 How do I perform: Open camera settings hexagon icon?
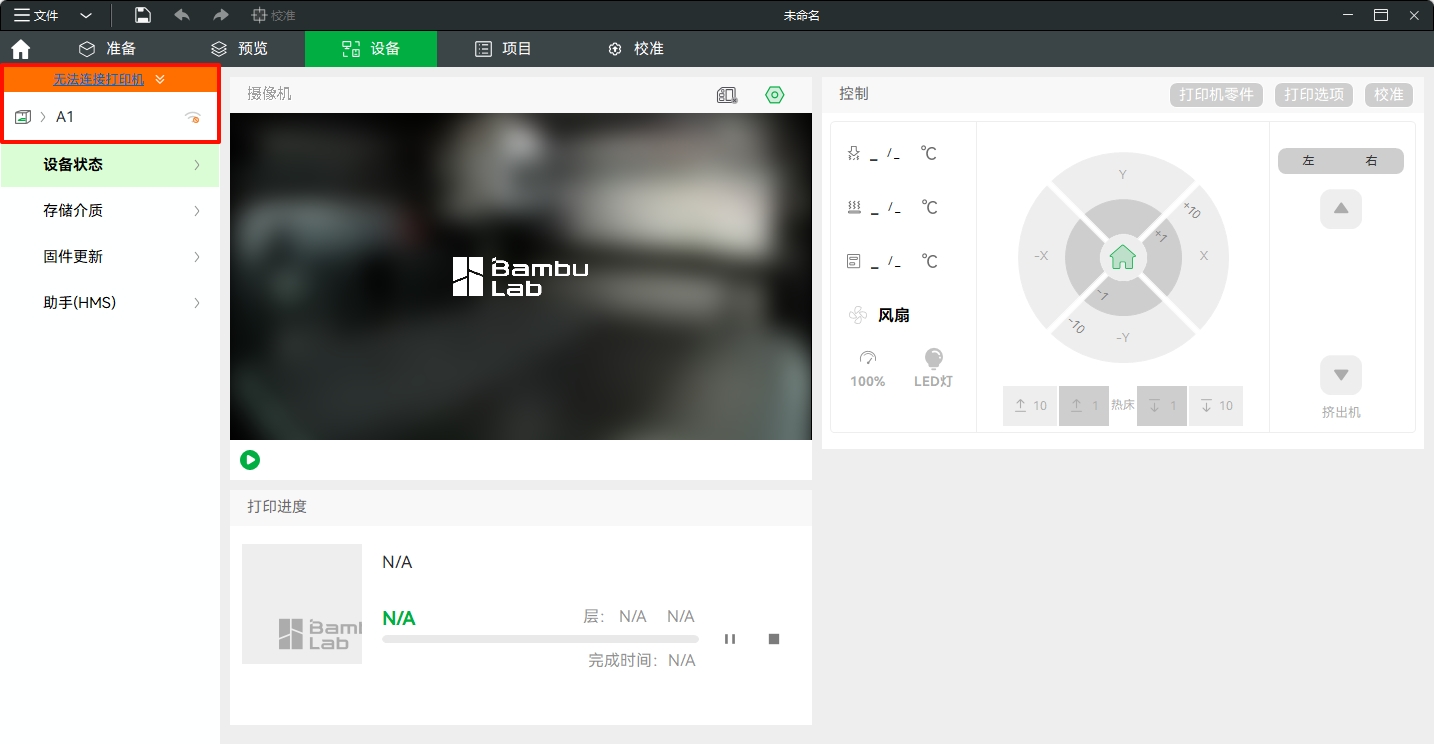click(775, 95)
